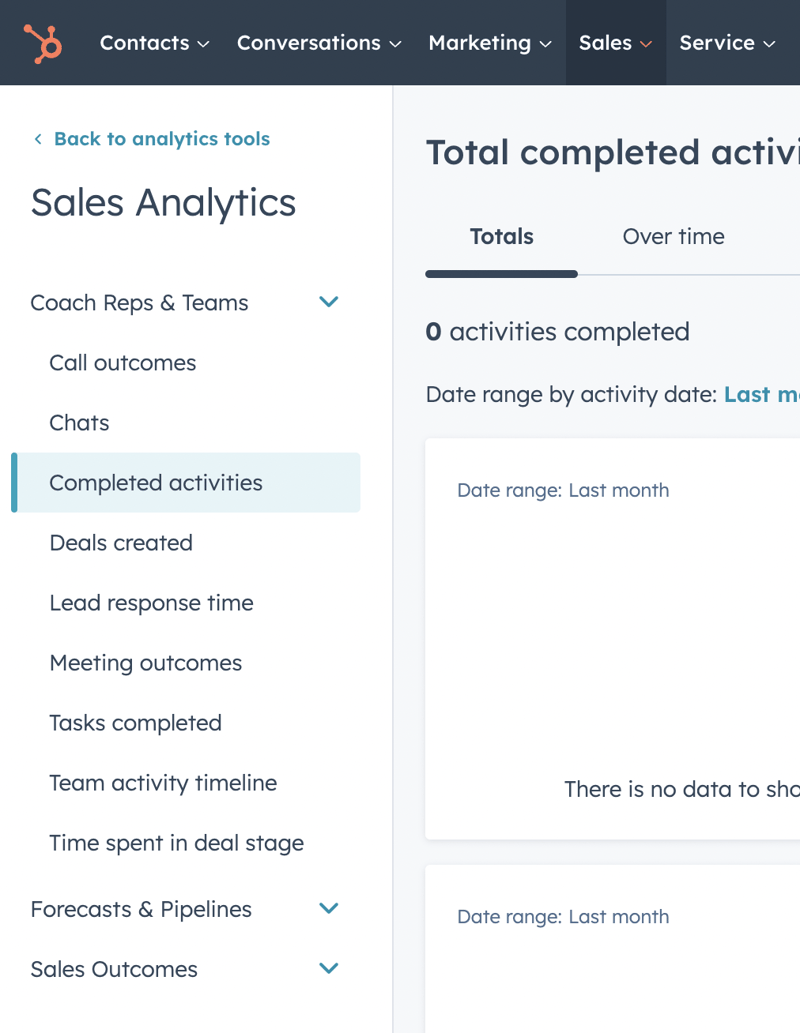Open the Deals created report
The width and height of the screenshot is (800, 1033).
pos(121,542)
